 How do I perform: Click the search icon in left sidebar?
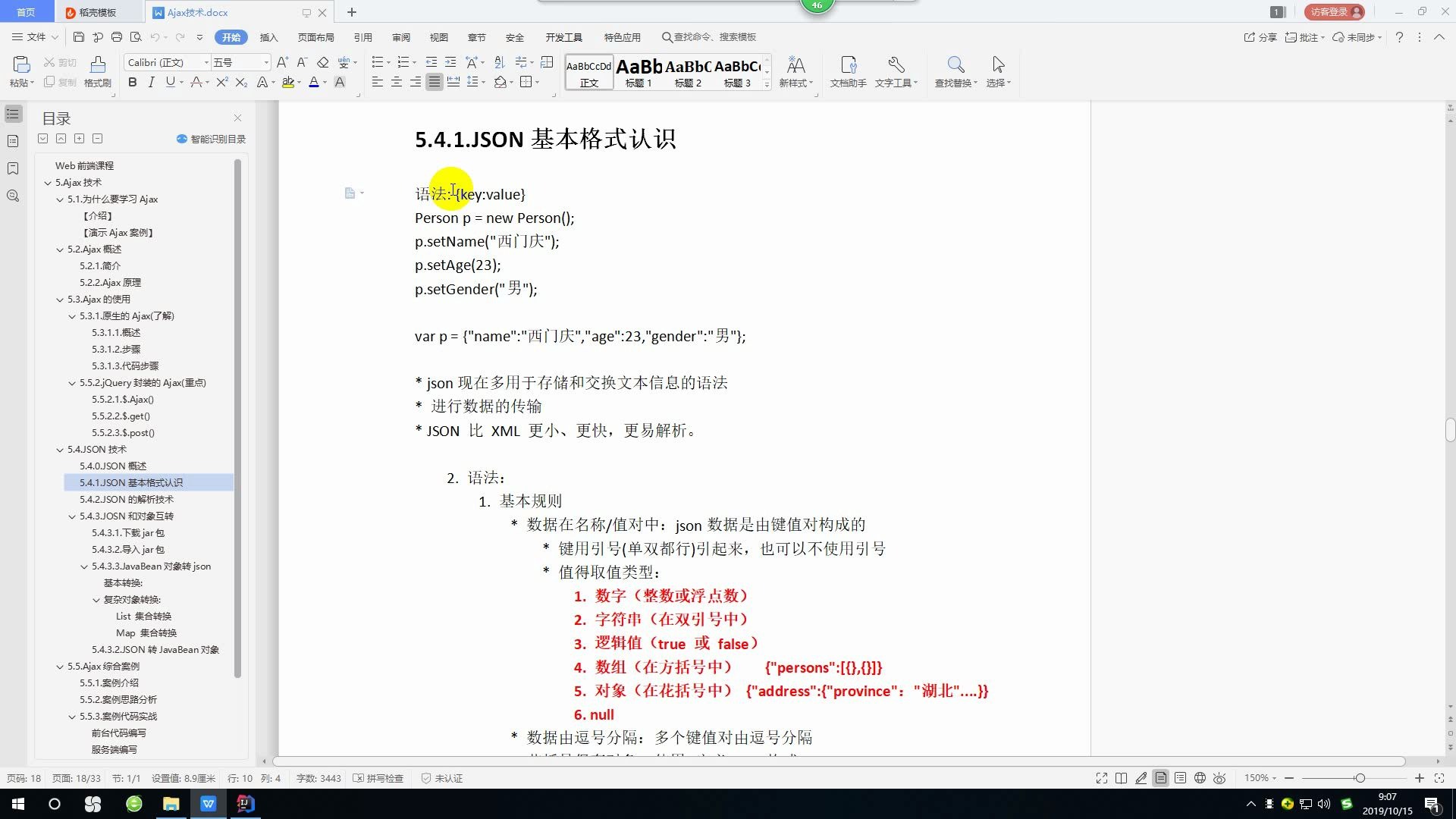pyautogui.click(x=13, y=196)
